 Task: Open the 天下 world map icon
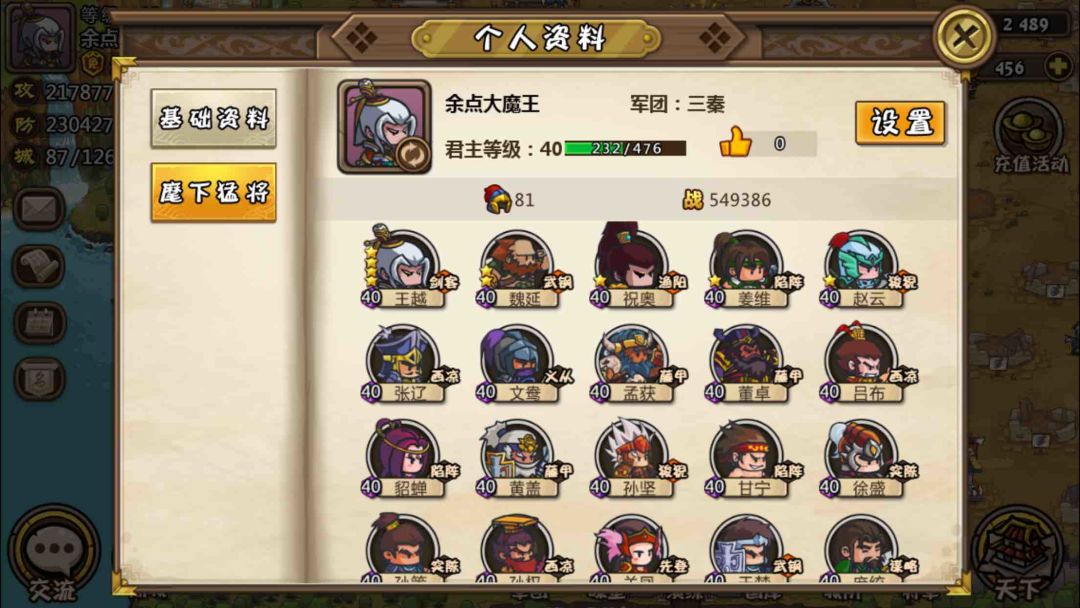(x=1020, y=556)
